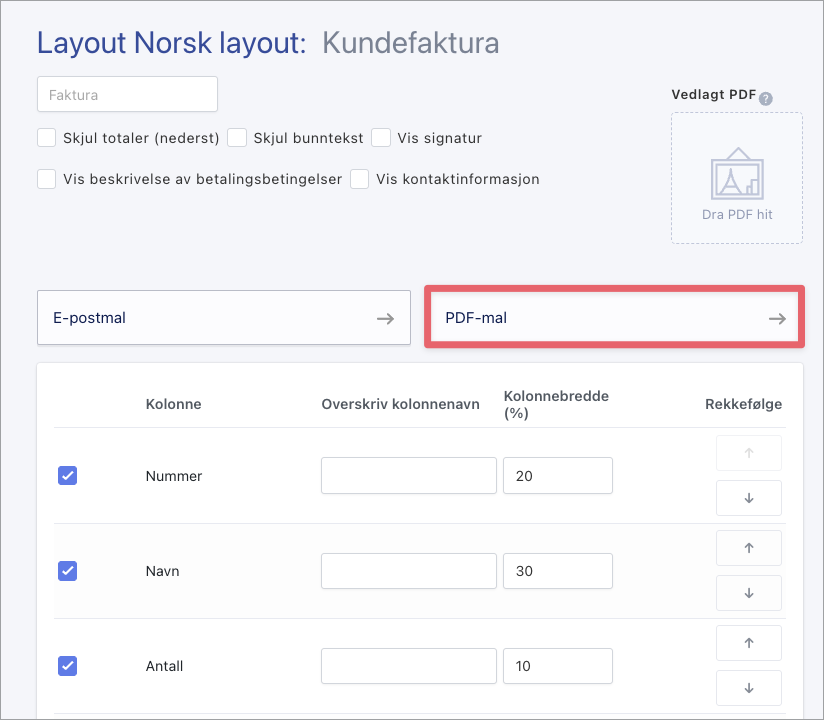Move the Navn column down with arrow
The height and width of the screenshot is (720, 824).
point(748,592)
